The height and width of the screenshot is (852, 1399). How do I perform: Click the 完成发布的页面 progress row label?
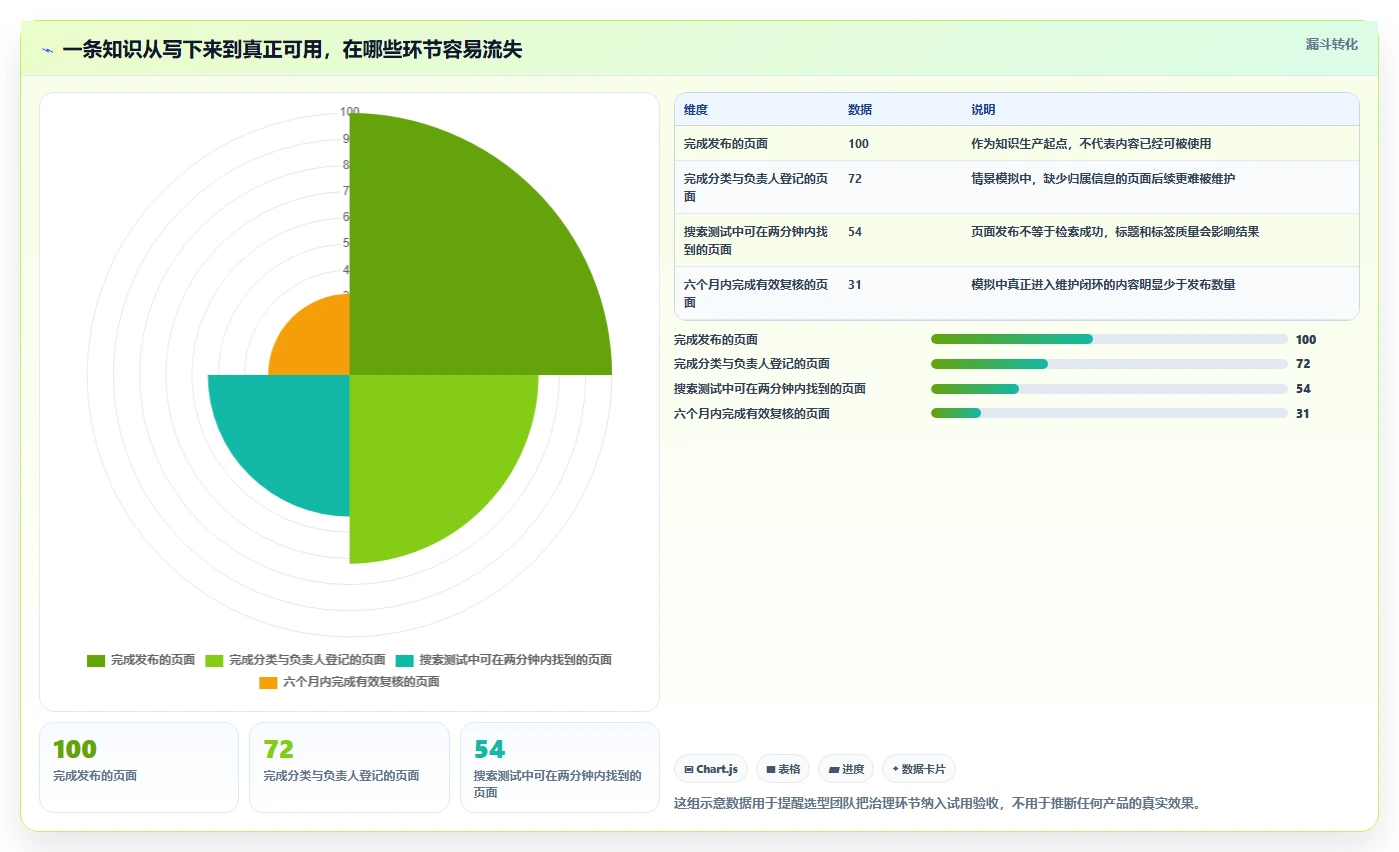tap(716, 340)
